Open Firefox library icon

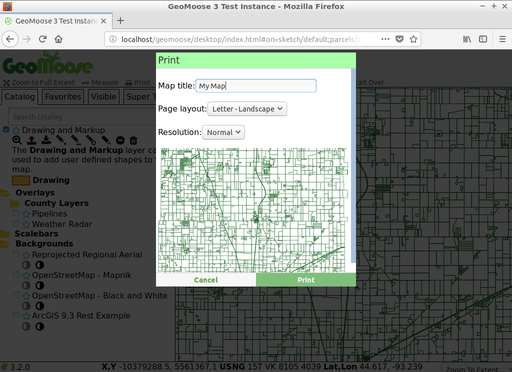[x=467, y=39]
